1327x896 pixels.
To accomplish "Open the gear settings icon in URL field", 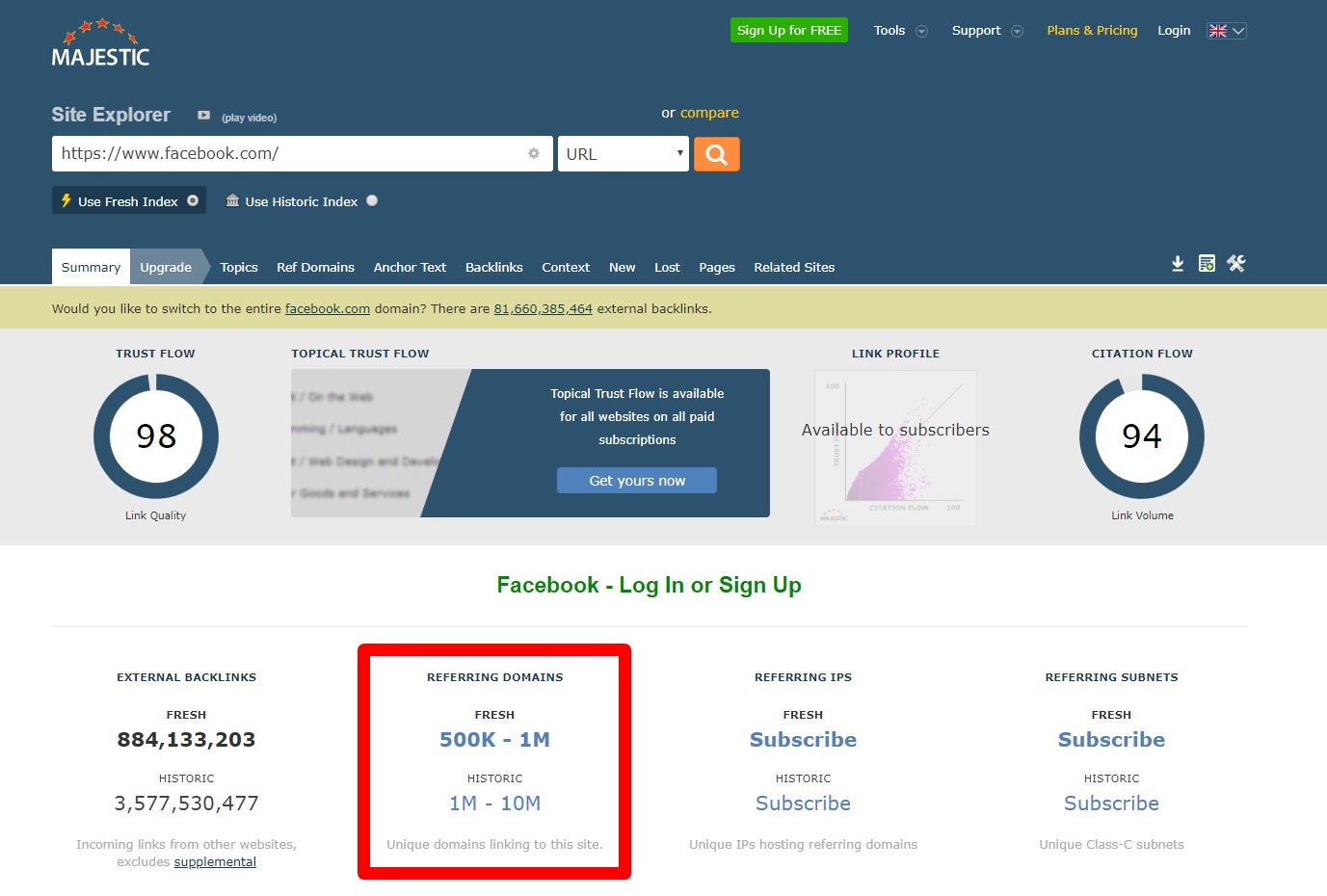I will tap(534, 153).
